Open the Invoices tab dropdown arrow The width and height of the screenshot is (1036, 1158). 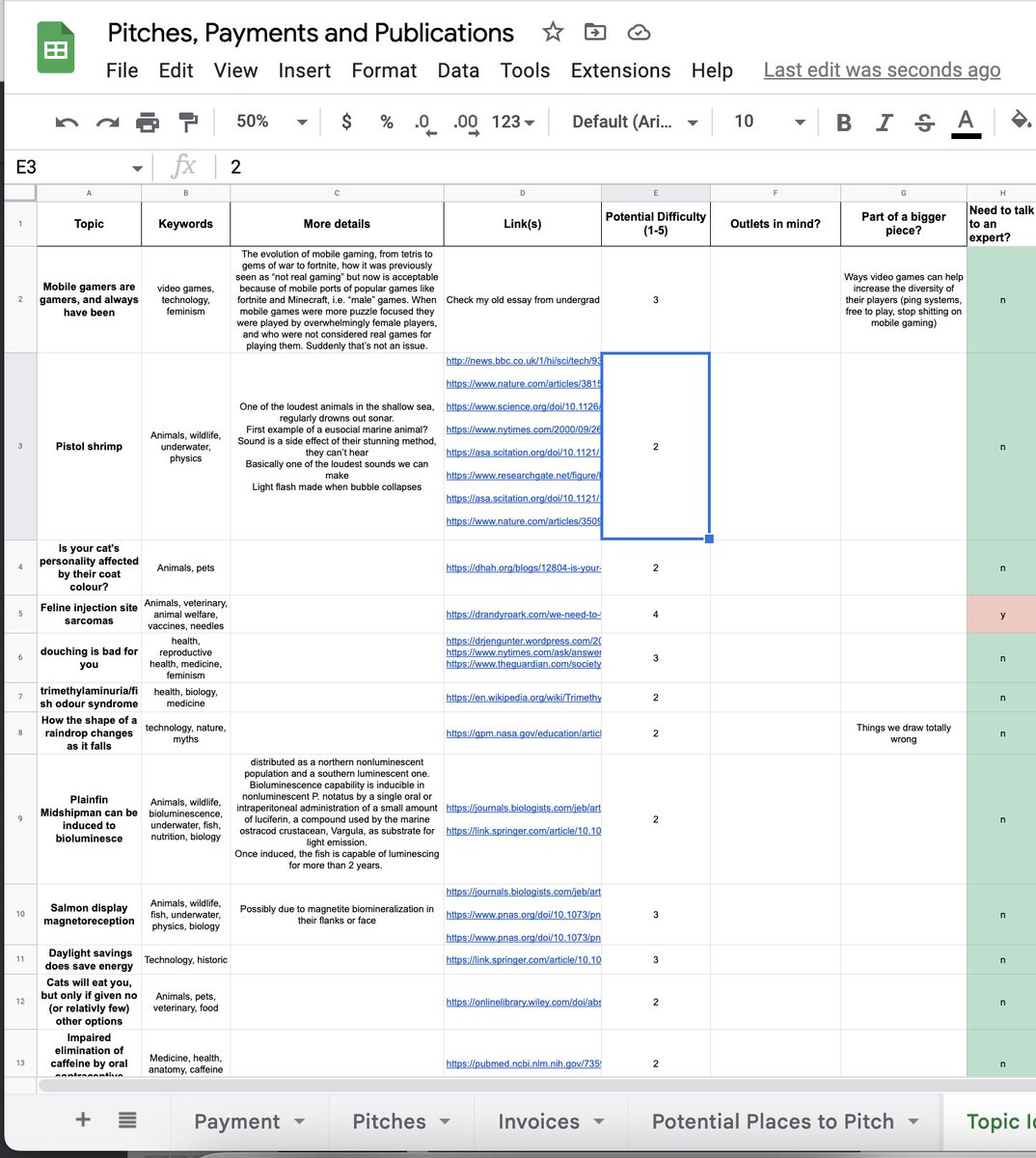599,1121
